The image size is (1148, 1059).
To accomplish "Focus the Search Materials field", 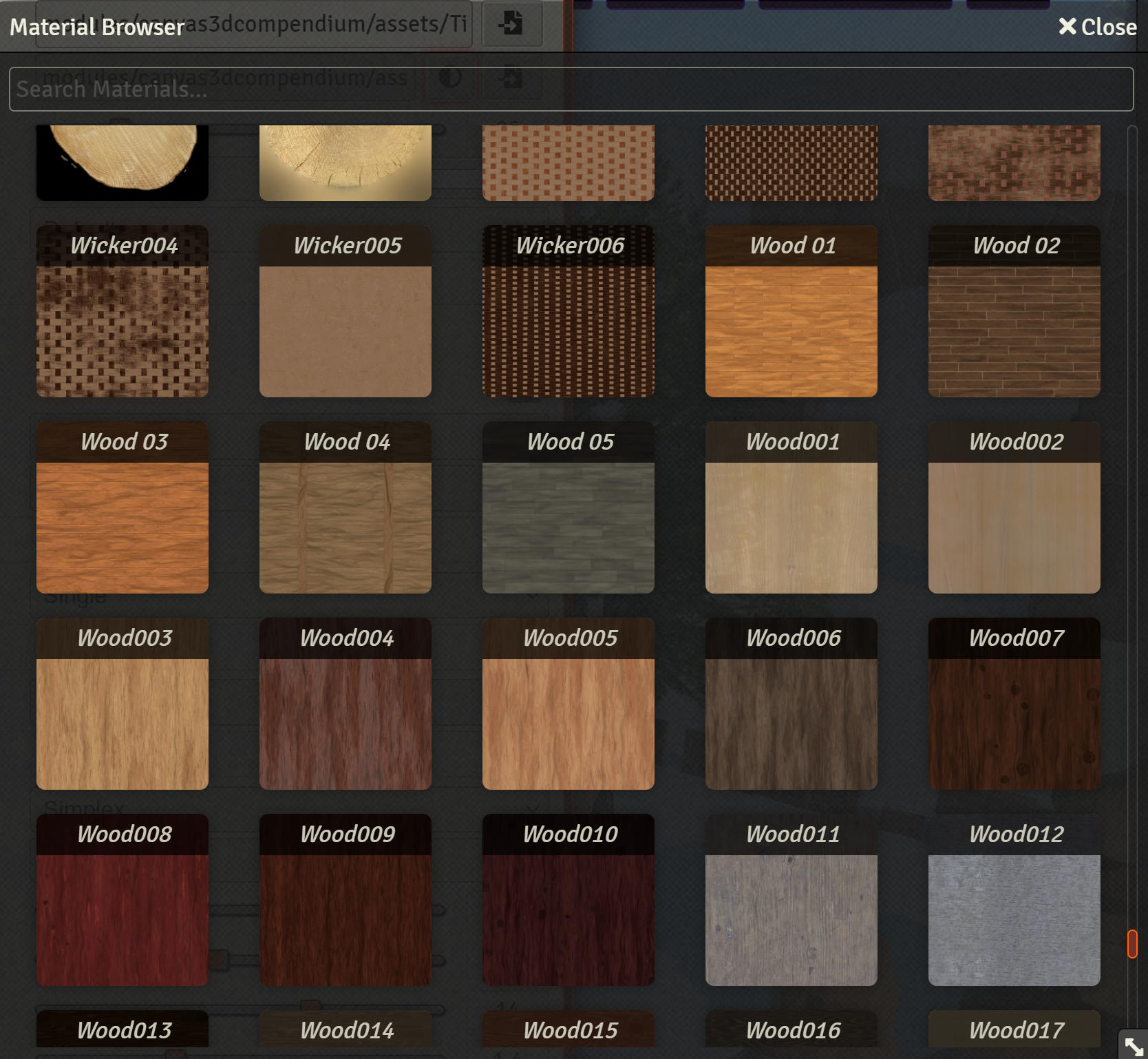I will point(571,89).
